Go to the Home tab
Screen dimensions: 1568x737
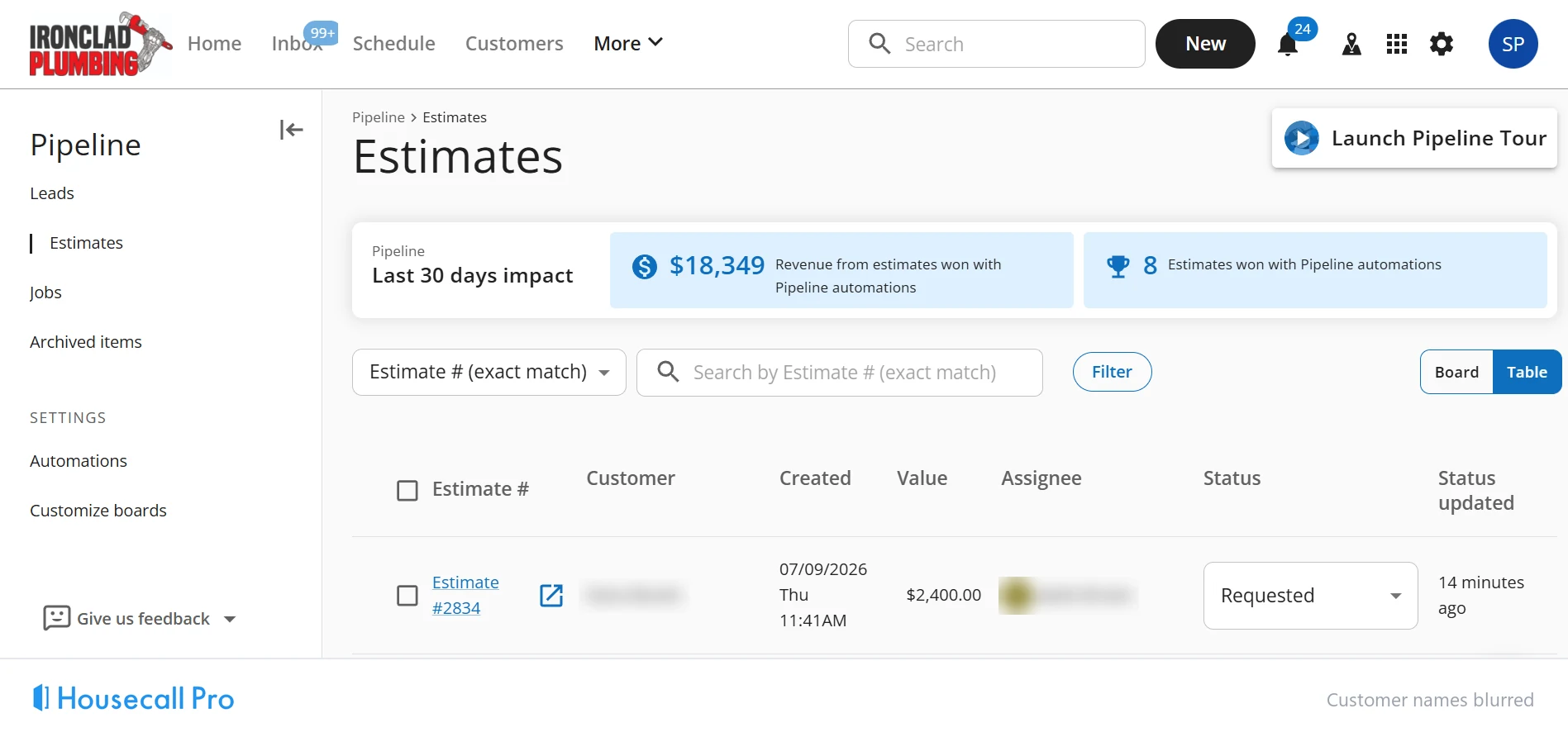pyautogui.click(x=214, y=43)
